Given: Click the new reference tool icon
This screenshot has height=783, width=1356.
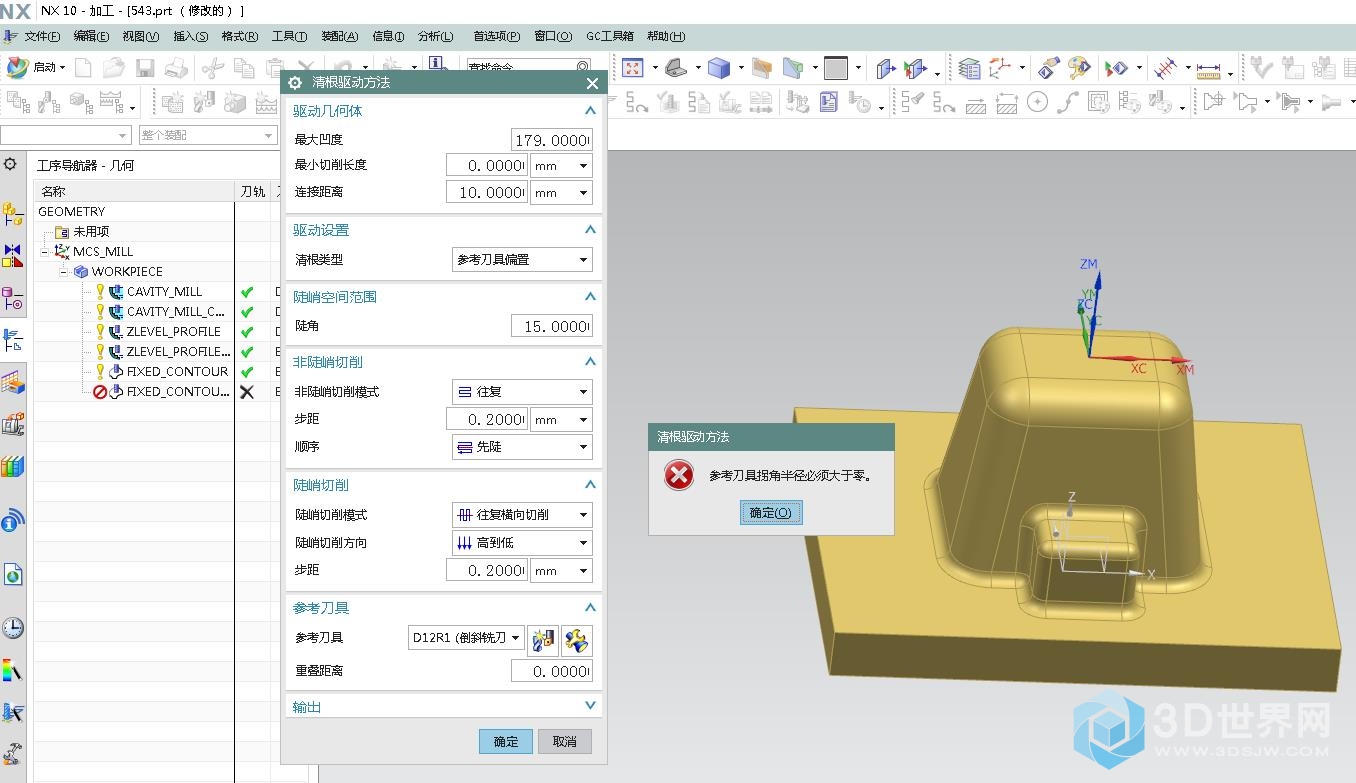Looking at the screenshot, I should click(x=542, y=639).
